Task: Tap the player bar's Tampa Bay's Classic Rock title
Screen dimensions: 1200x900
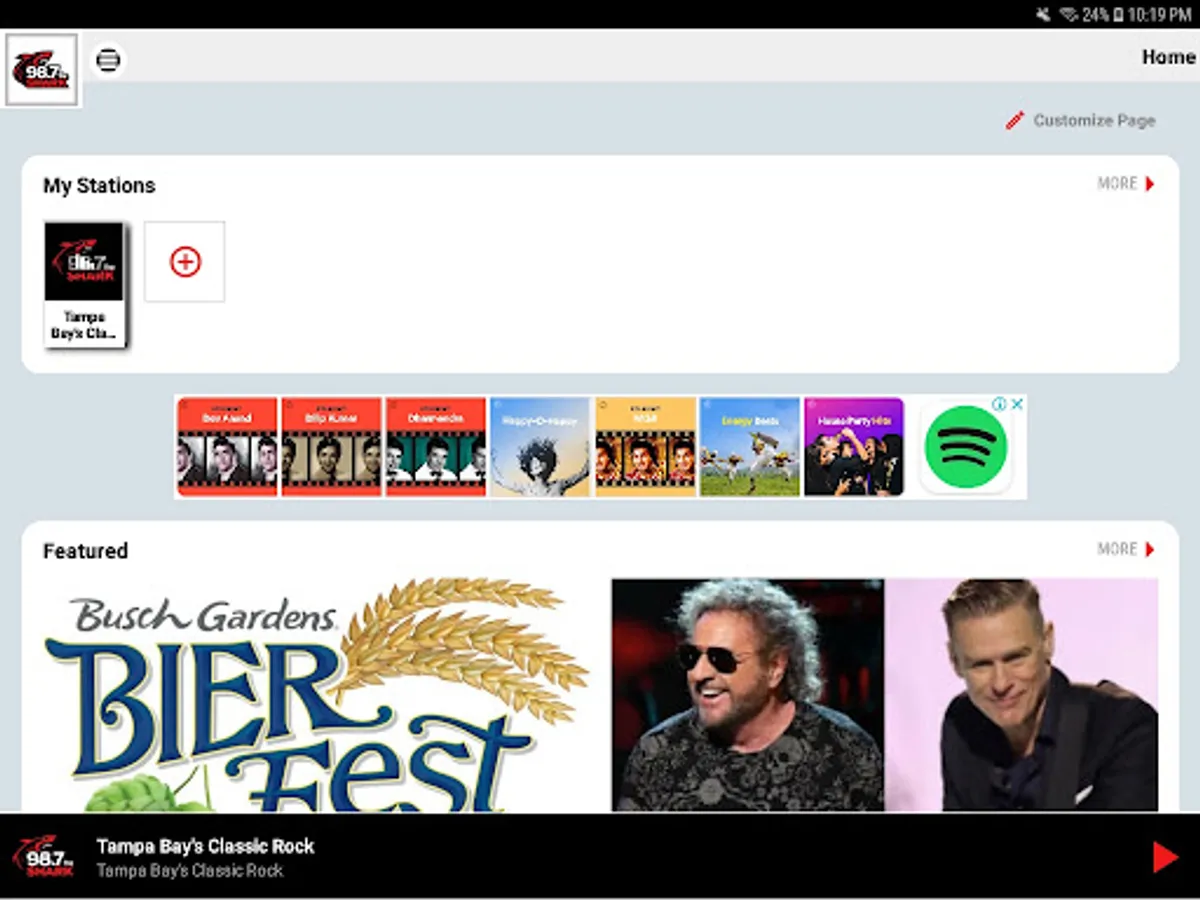Action: pos(205,846)
